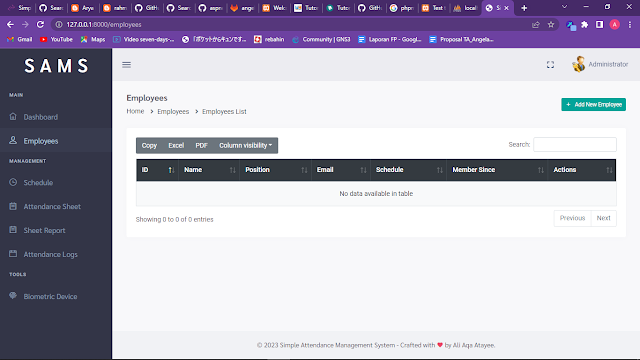The height and width of the screenshot is (360, 640).
Task: Open Attendance Sheet page
Action: [x=56, y=207]
